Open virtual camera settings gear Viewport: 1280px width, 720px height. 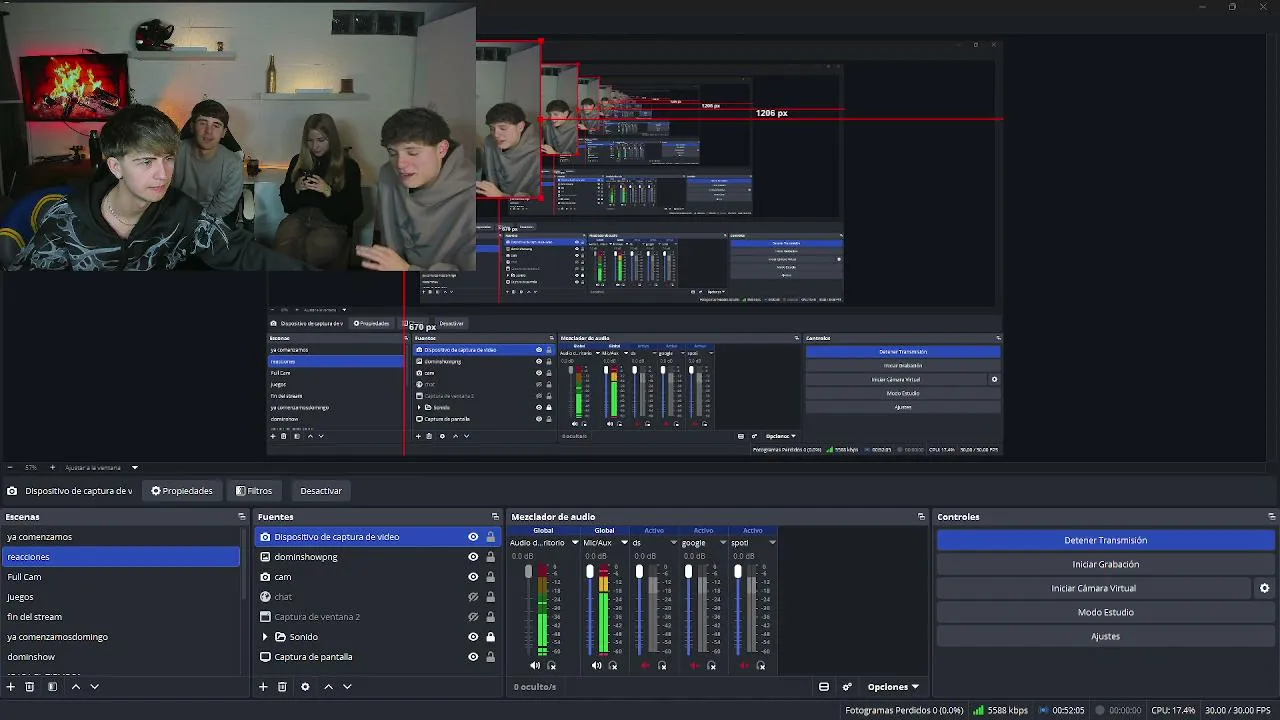tap(1264, 588)
